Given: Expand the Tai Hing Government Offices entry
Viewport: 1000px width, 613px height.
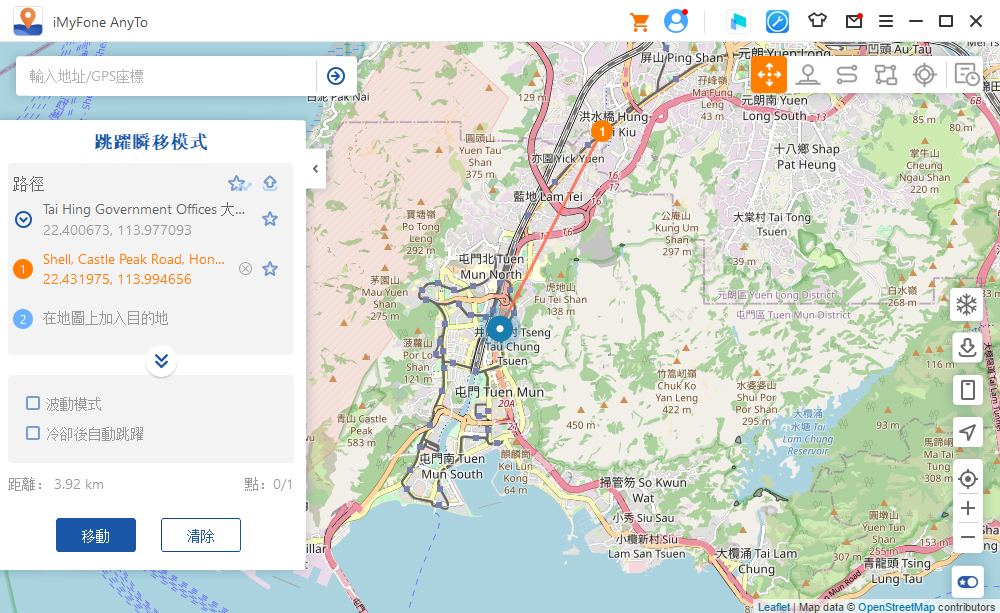Looking at the screenshot, I should pos(23,219).
